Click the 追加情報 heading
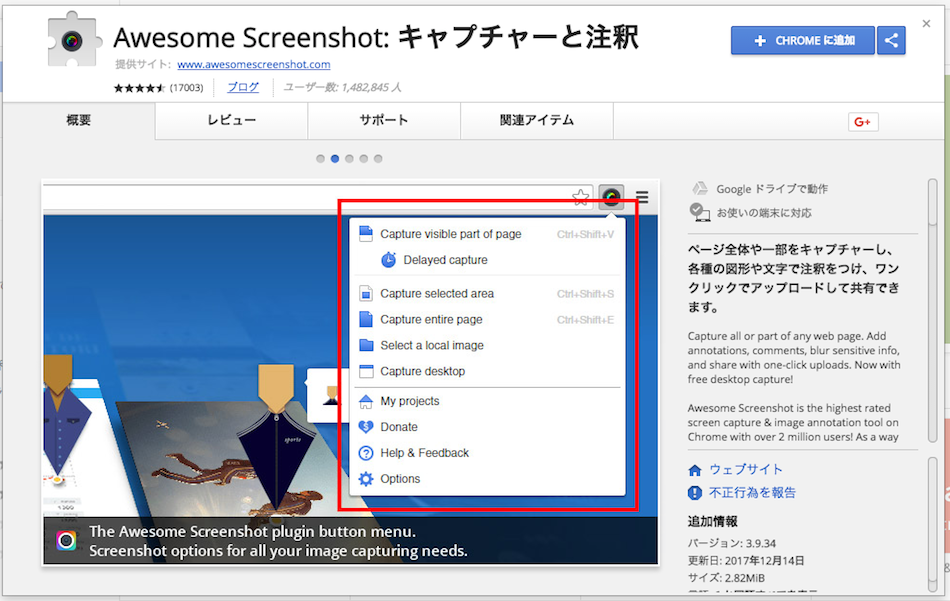Image resolution: width=950 pixels, height=601 pixels. 712,521
